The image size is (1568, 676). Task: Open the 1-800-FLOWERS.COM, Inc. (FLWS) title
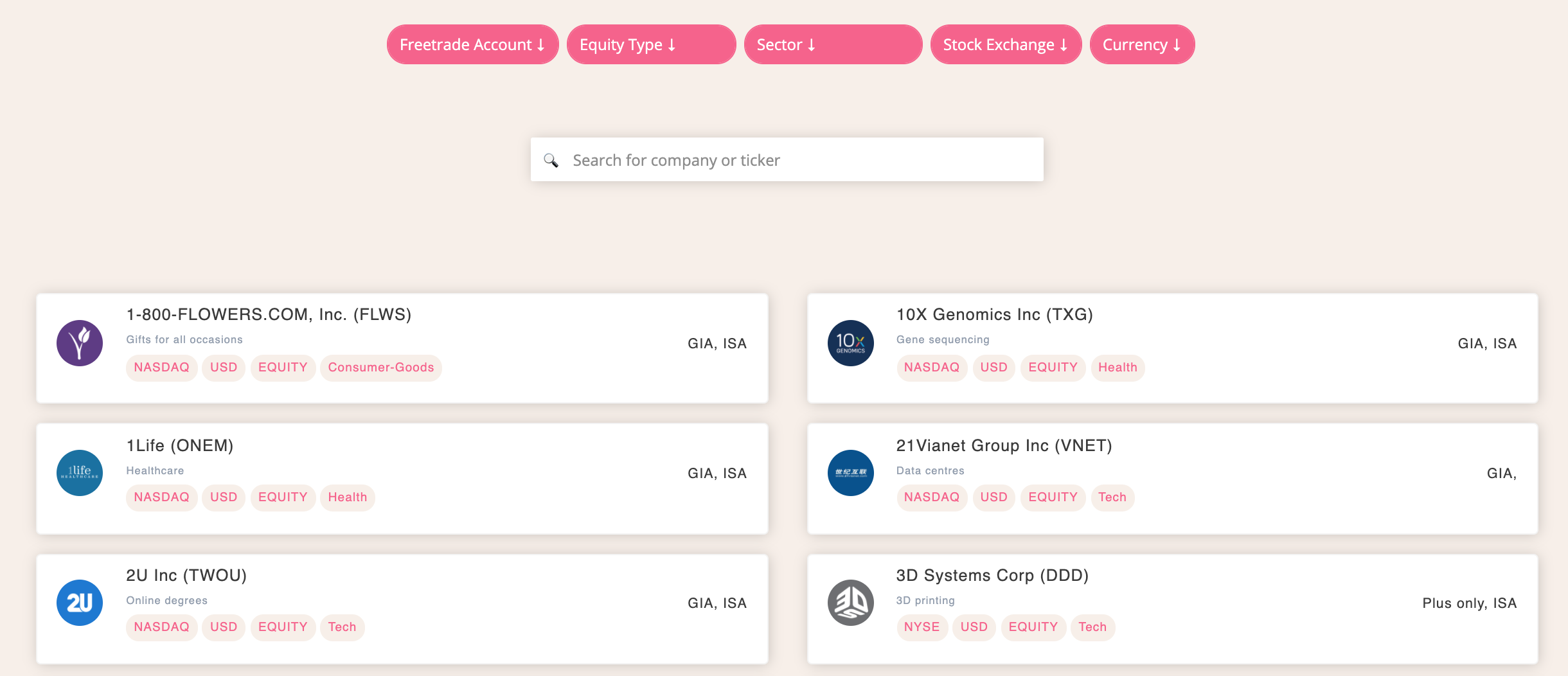(x=269, y=314)
